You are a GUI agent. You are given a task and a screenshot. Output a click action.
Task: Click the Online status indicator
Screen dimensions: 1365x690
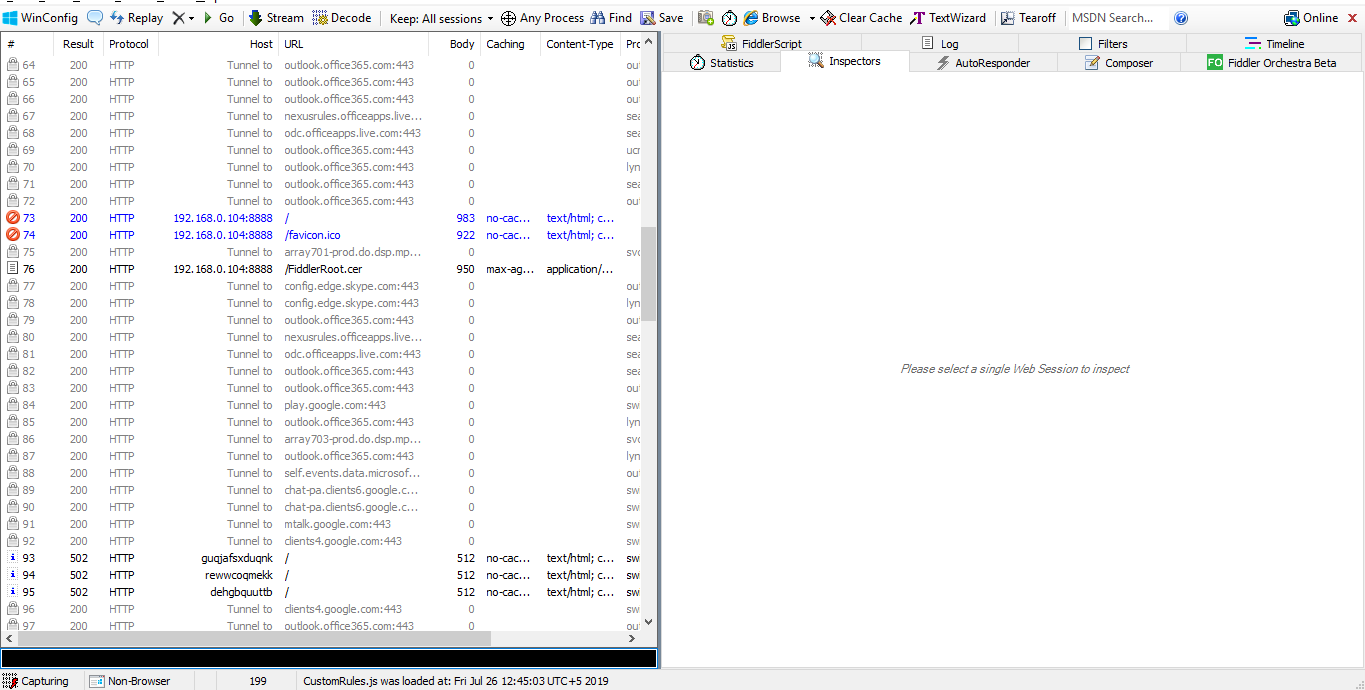click(x=1311, y=18)
